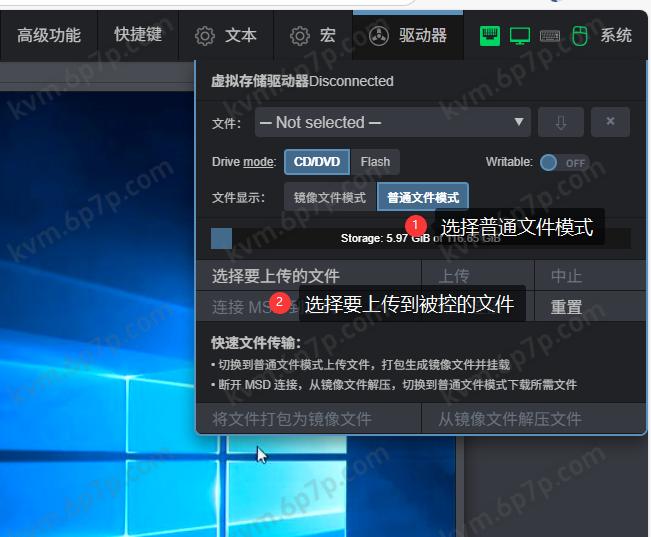Switch to 镜像文件模式 file display

click(329, 198)
